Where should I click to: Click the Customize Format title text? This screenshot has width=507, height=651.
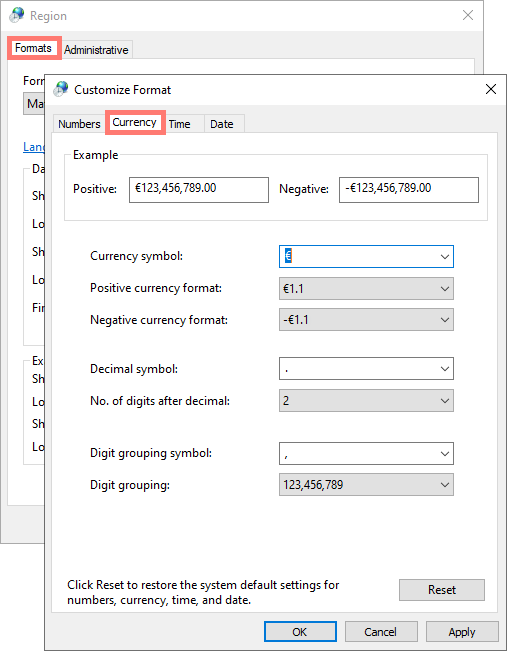click(x=122, y=90)
